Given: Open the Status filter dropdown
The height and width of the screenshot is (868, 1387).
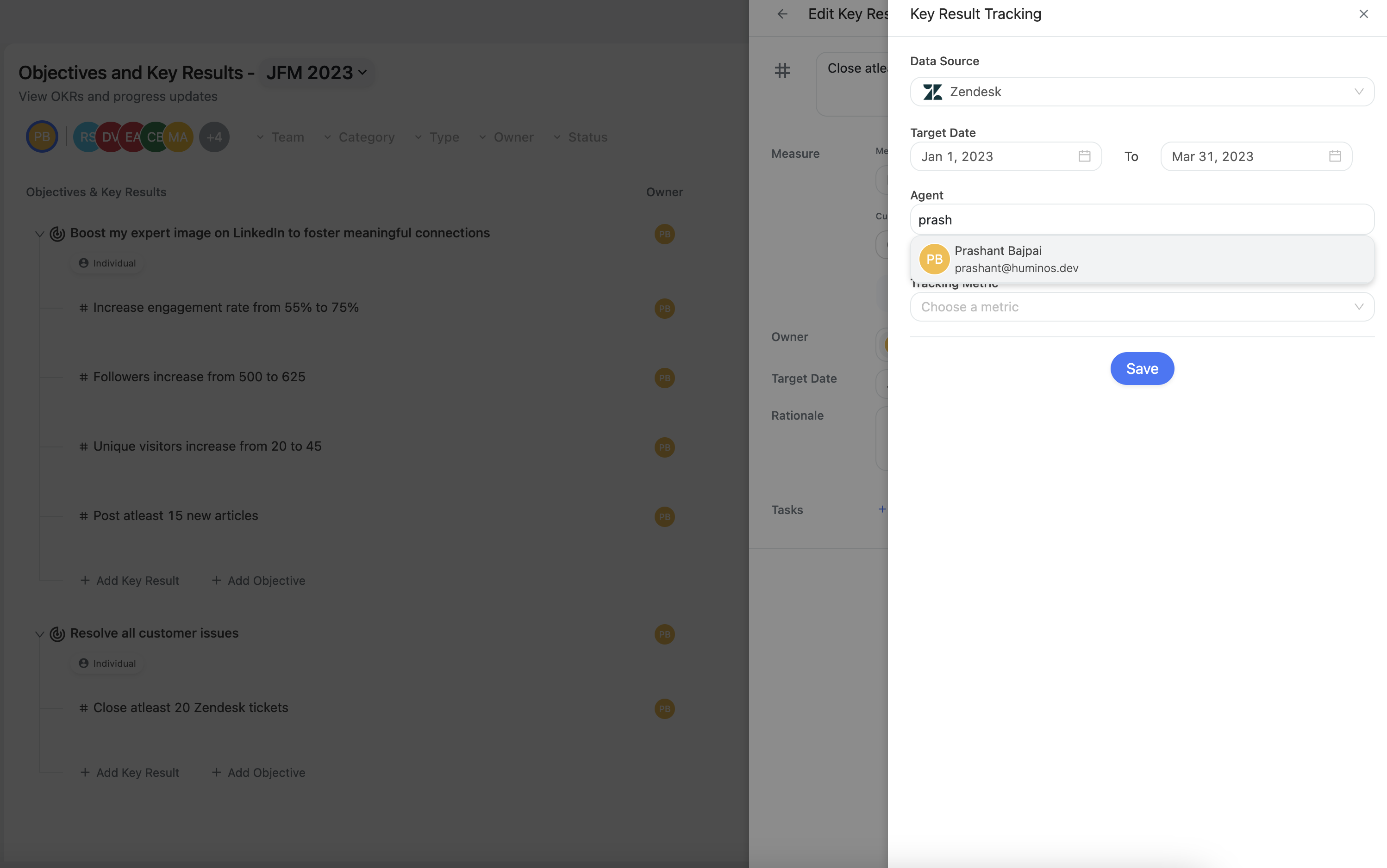Looking at the screenshot, I should click(580, 137).
